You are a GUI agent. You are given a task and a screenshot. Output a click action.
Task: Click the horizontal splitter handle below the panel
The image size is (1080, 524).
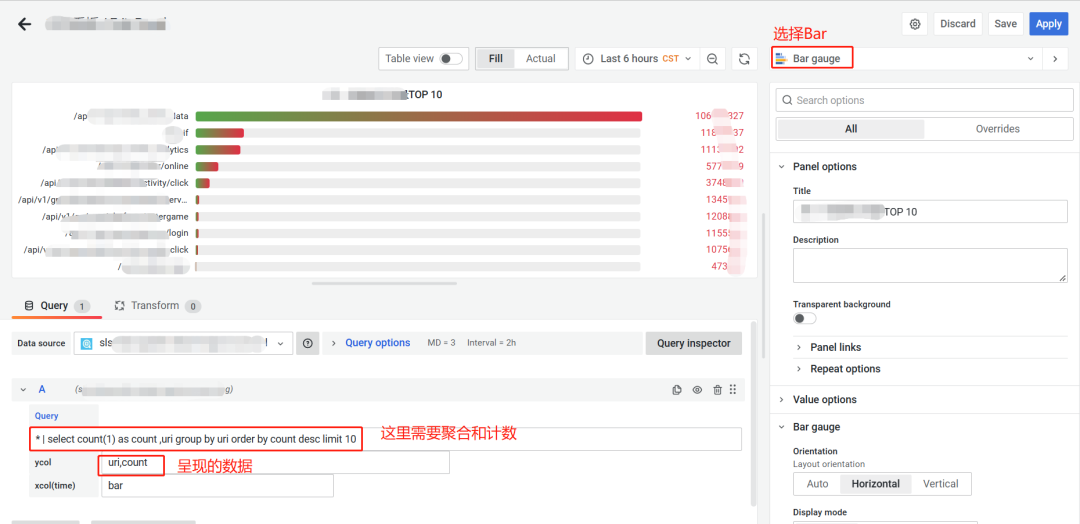(x=384, y=283)
